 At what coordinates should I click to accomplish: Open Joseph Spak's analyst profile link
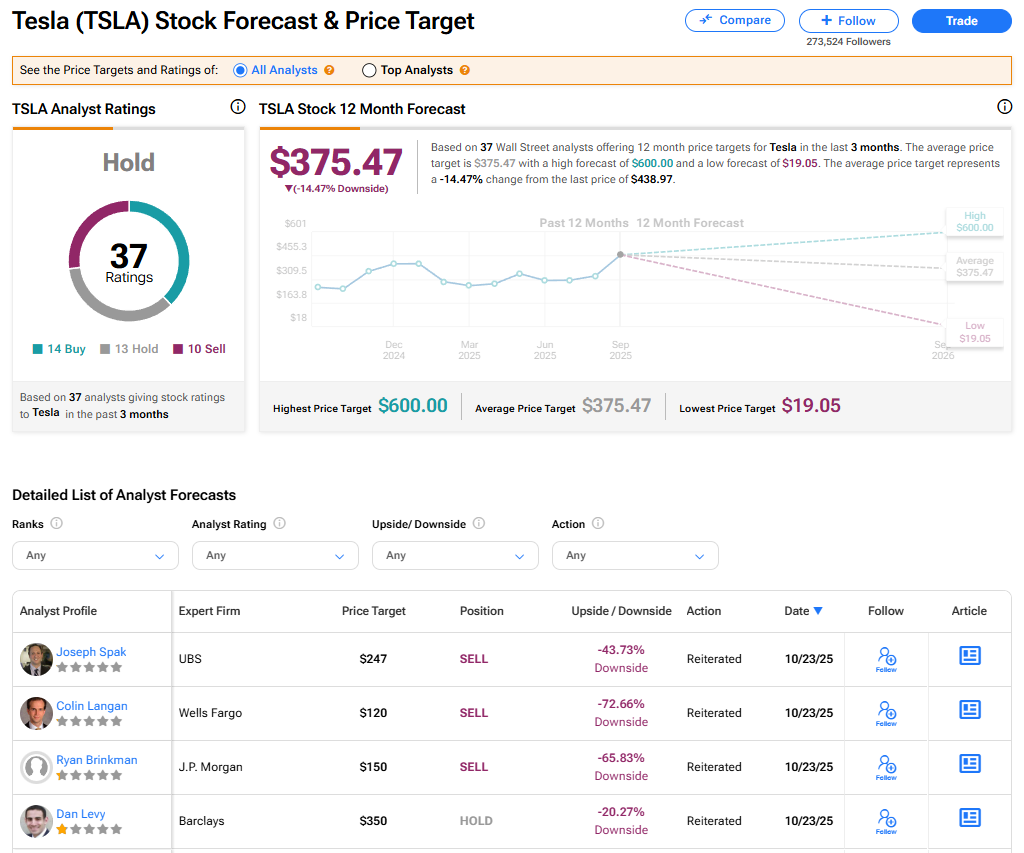click(x=91, y=652)
